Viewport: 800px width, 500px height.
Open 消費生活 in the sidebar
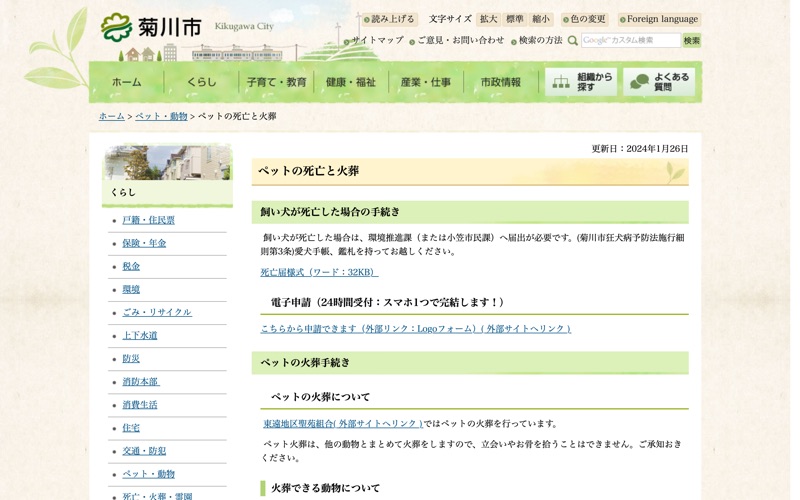coord(140,405)
